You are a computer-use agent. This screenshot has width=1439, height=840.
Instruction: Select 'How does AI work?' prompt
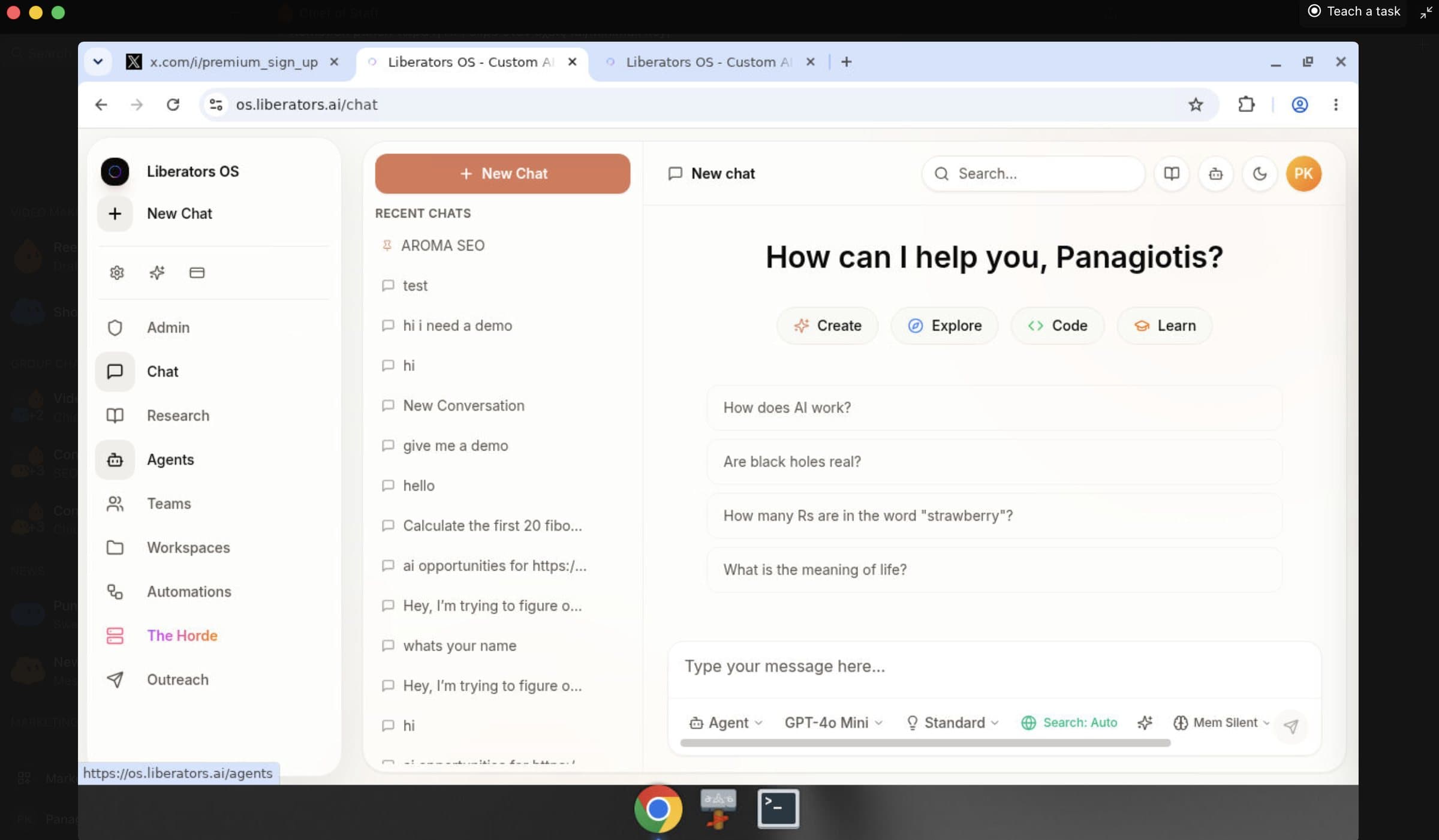tap(994, 408)
